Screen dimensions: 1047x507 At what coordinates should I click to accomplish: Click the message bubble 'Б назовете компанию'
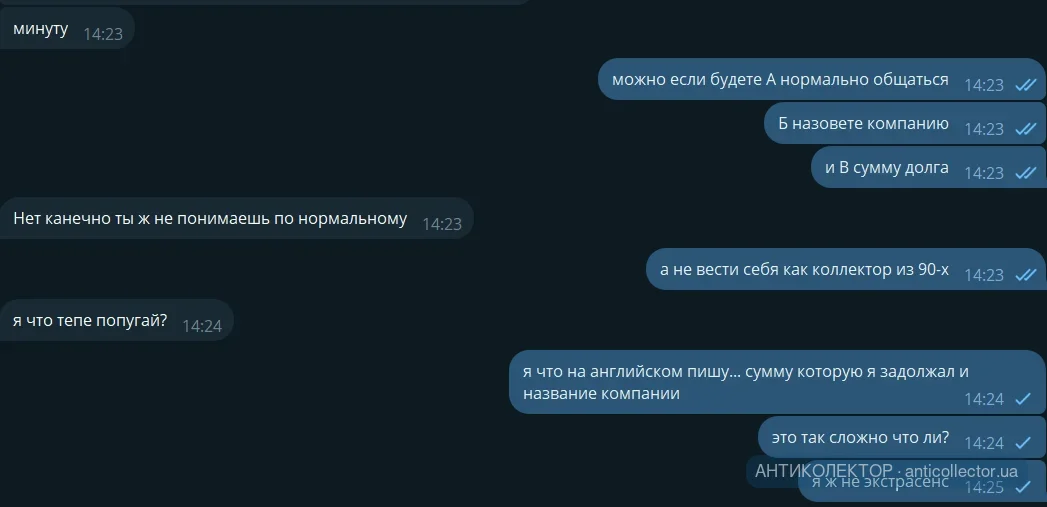(905, 124)
